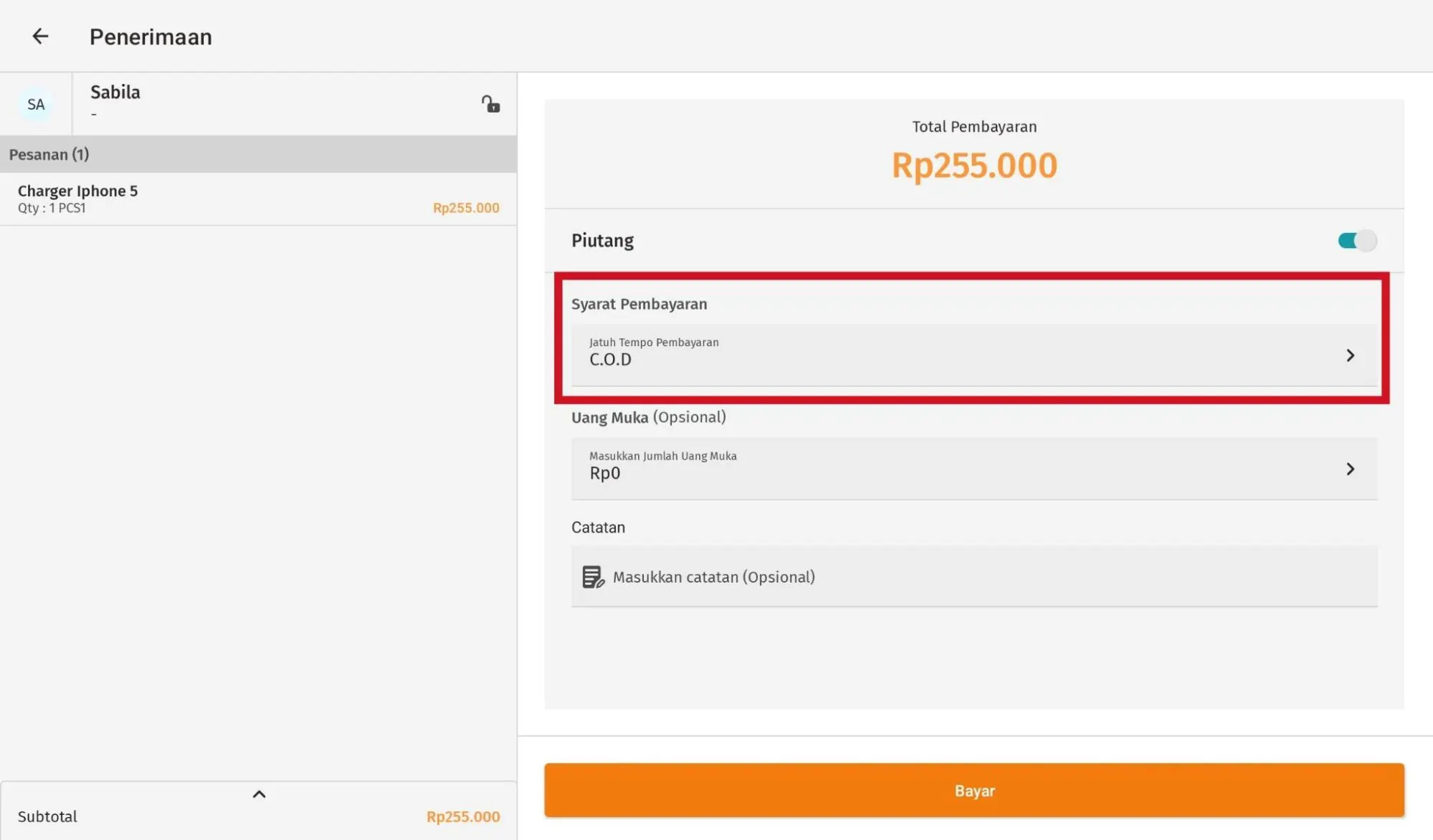Image resolution: width=1433 pixels, height=840 pixels.
Task: Click the chevron beside Rp0
Action: pos(1350,469)
